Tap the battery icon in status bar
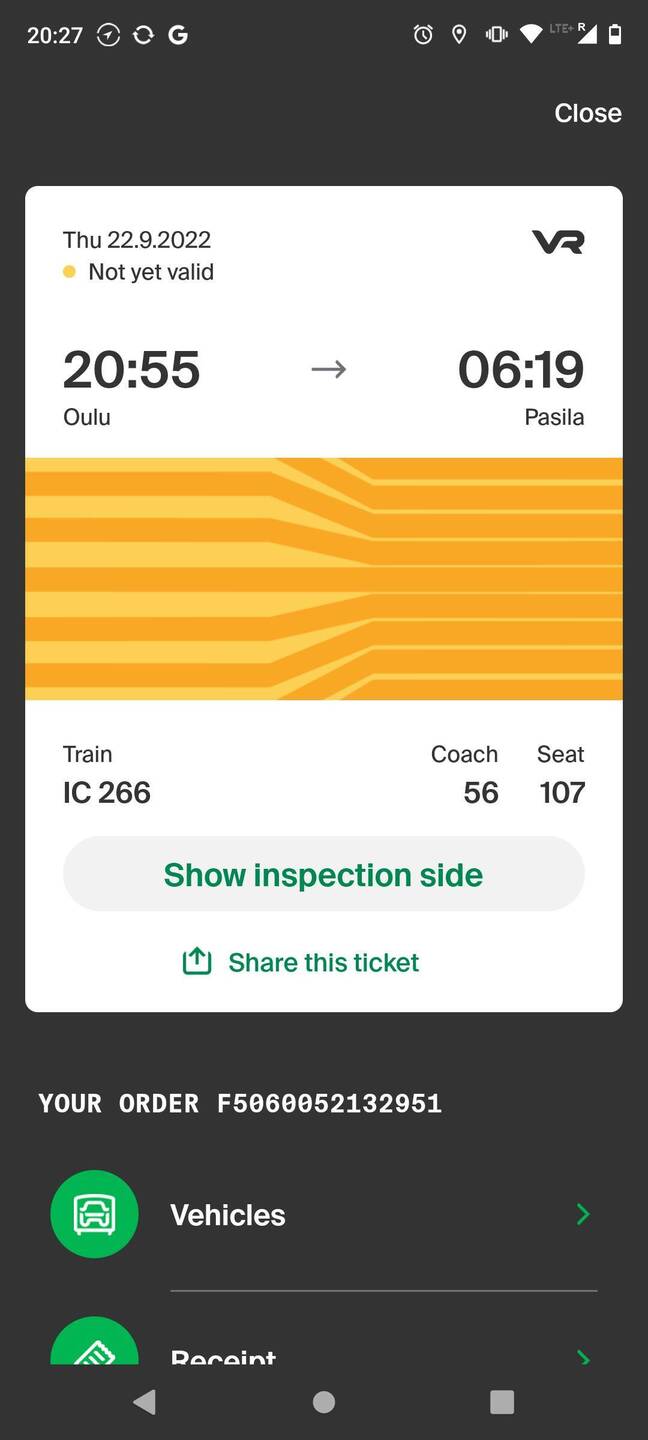This screenshot has width=648, height=1440. pos(615,35)
